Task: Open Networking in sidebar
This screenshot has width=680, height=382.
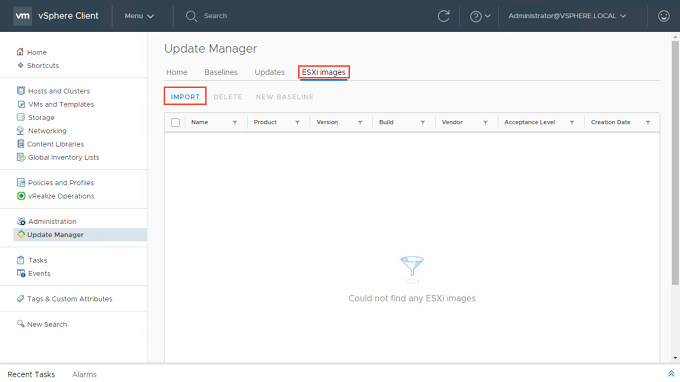Action: pyautogui.click(x=47, y=131)
